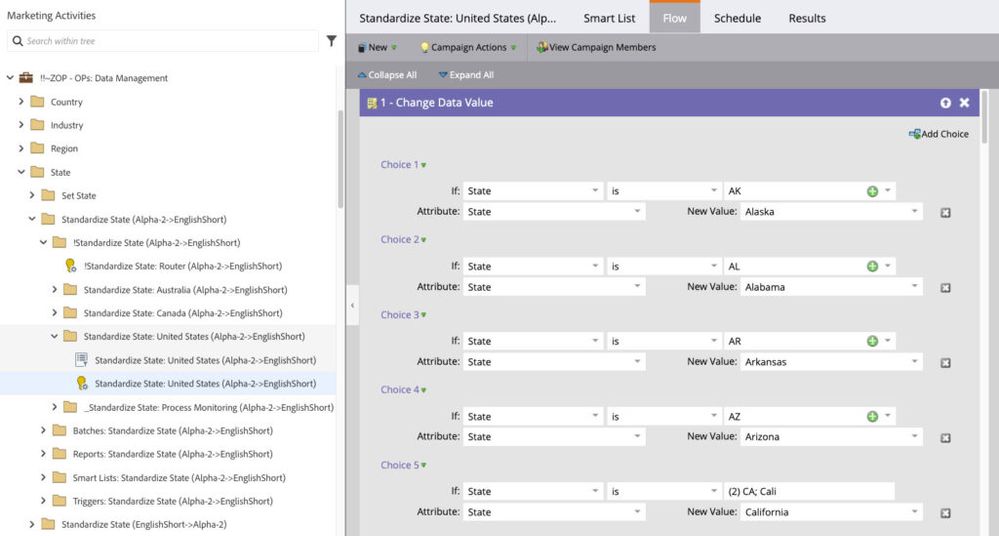This screenshot has height=536, width=999.
Task: Open the Campaign Actions dropdown menu
Action: click(468, 47)
